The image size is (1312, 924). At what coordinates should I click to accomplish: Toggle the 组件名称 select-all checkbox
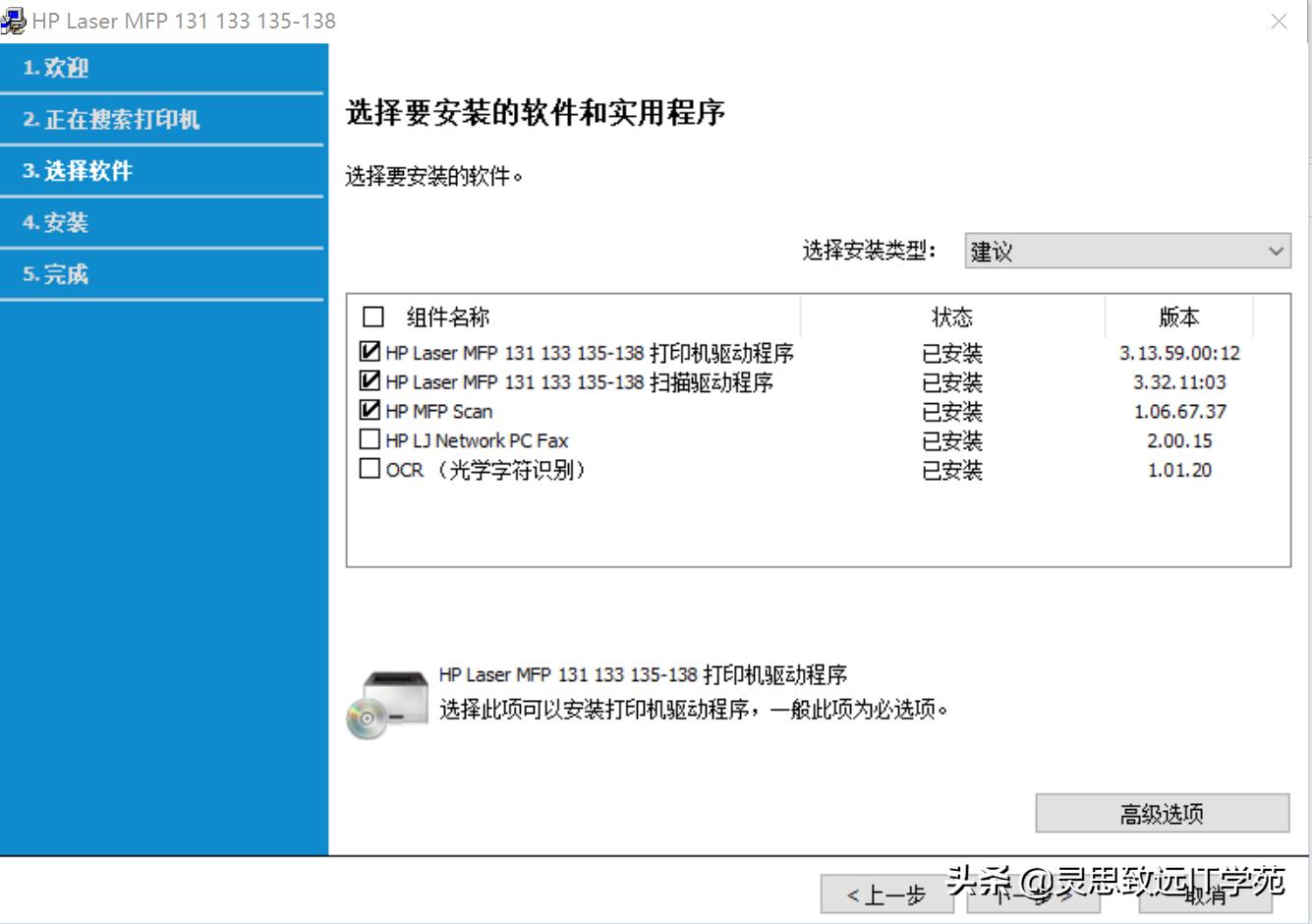click(x=373, y=317)
